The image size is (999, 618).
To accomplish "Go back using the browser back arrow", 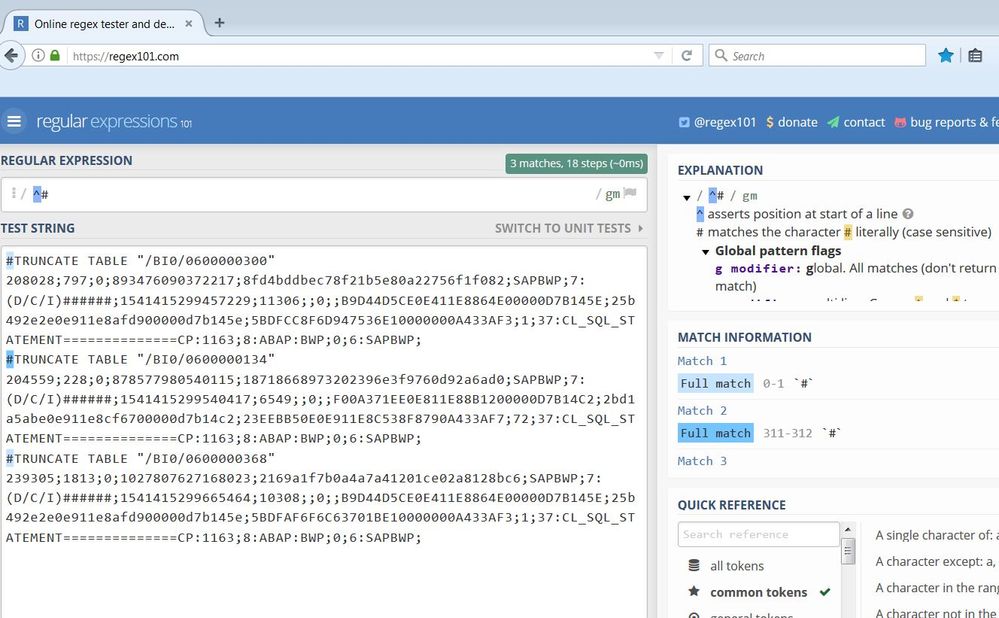I will (x=11, y=56).
